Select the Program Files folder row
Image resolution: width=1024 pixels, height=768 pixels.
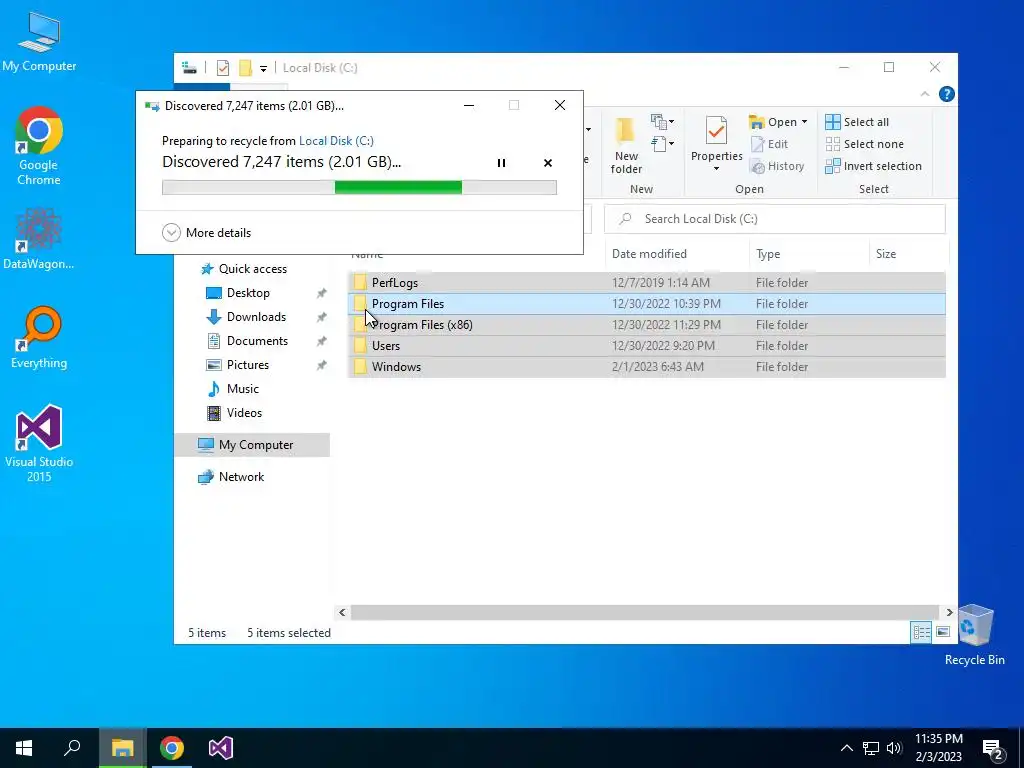[x=647, y=304]
